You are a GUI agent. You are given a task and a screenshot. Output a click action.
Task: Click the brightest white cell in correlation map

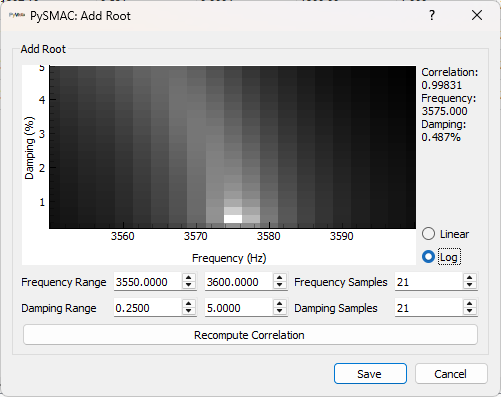tap(233, 219)
